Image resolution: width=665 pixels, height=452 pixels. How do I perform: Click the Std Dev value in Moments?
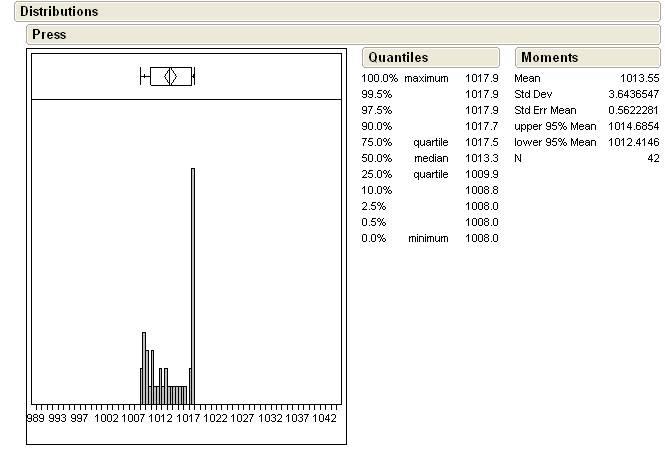tap(632, 94)
